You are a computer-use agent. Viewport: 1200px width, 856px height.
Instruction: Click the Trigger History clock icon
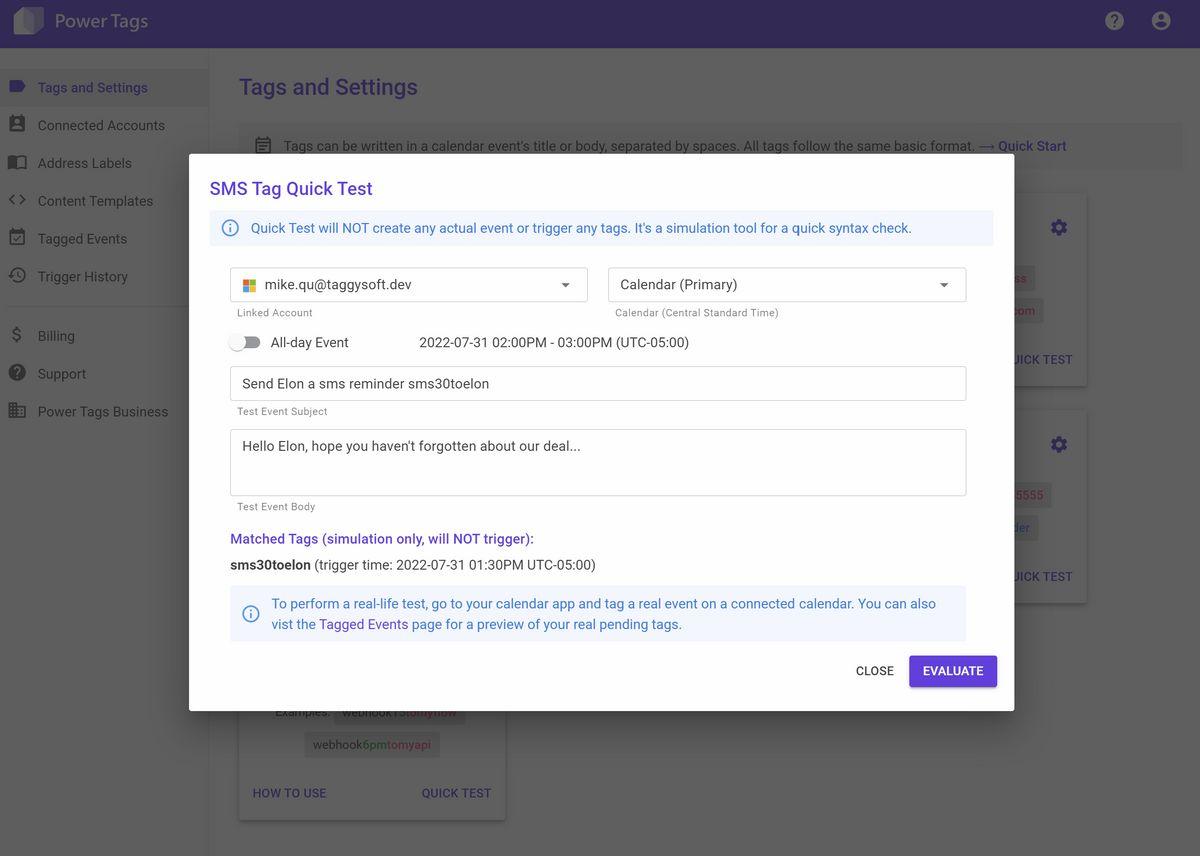[x=17, y=275]
